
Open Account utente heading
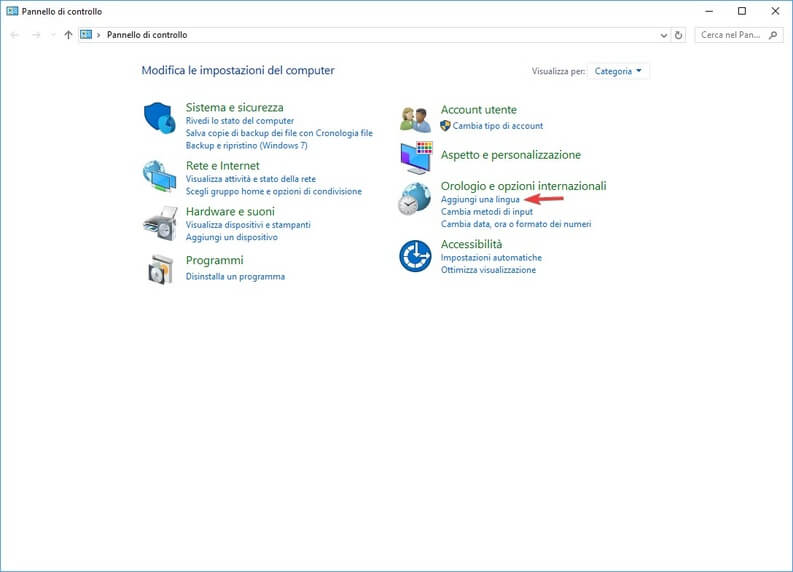click(478, 110)
